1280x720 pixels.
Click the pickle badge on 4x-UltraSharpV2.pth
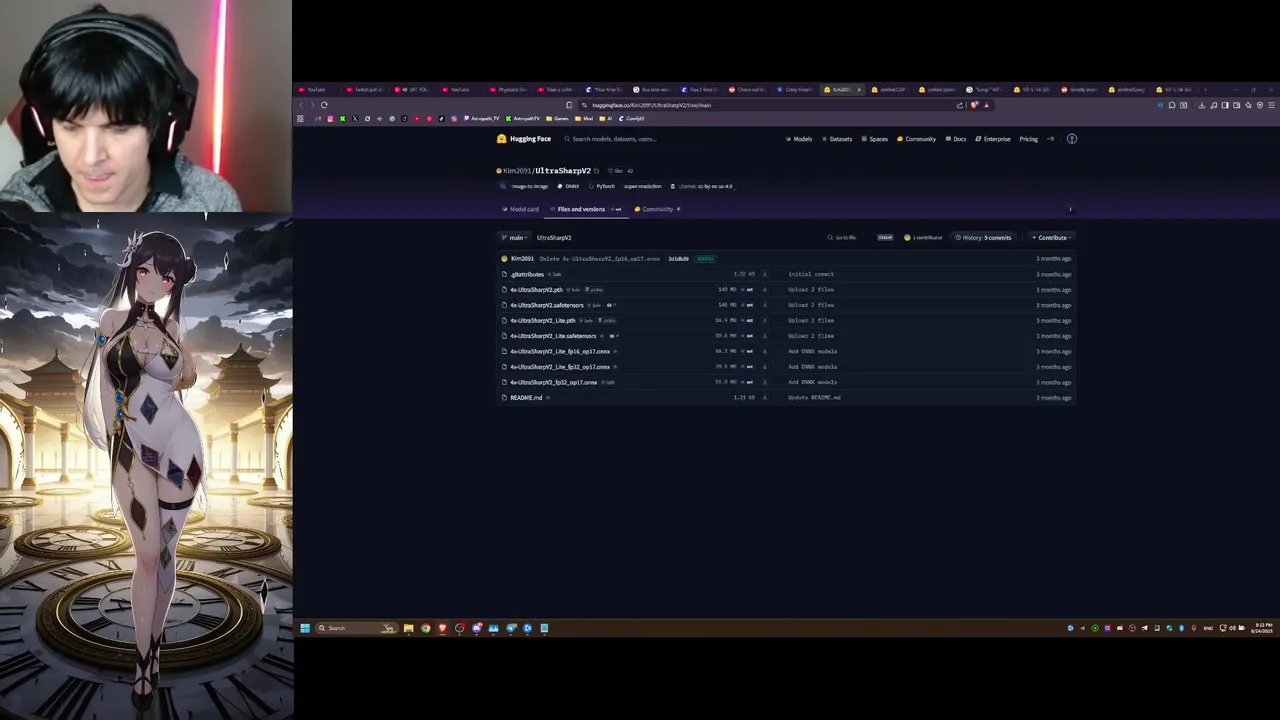tap(594, 290)
